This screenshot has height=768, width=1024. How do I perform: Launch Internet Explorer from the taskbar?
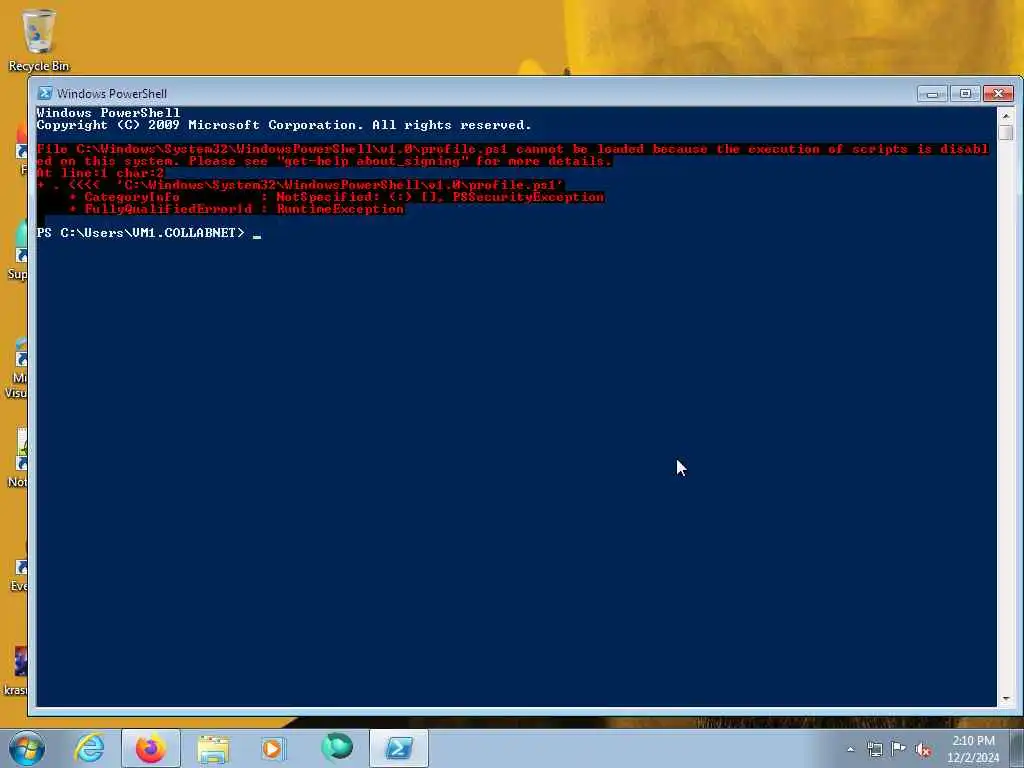[89, 748]
